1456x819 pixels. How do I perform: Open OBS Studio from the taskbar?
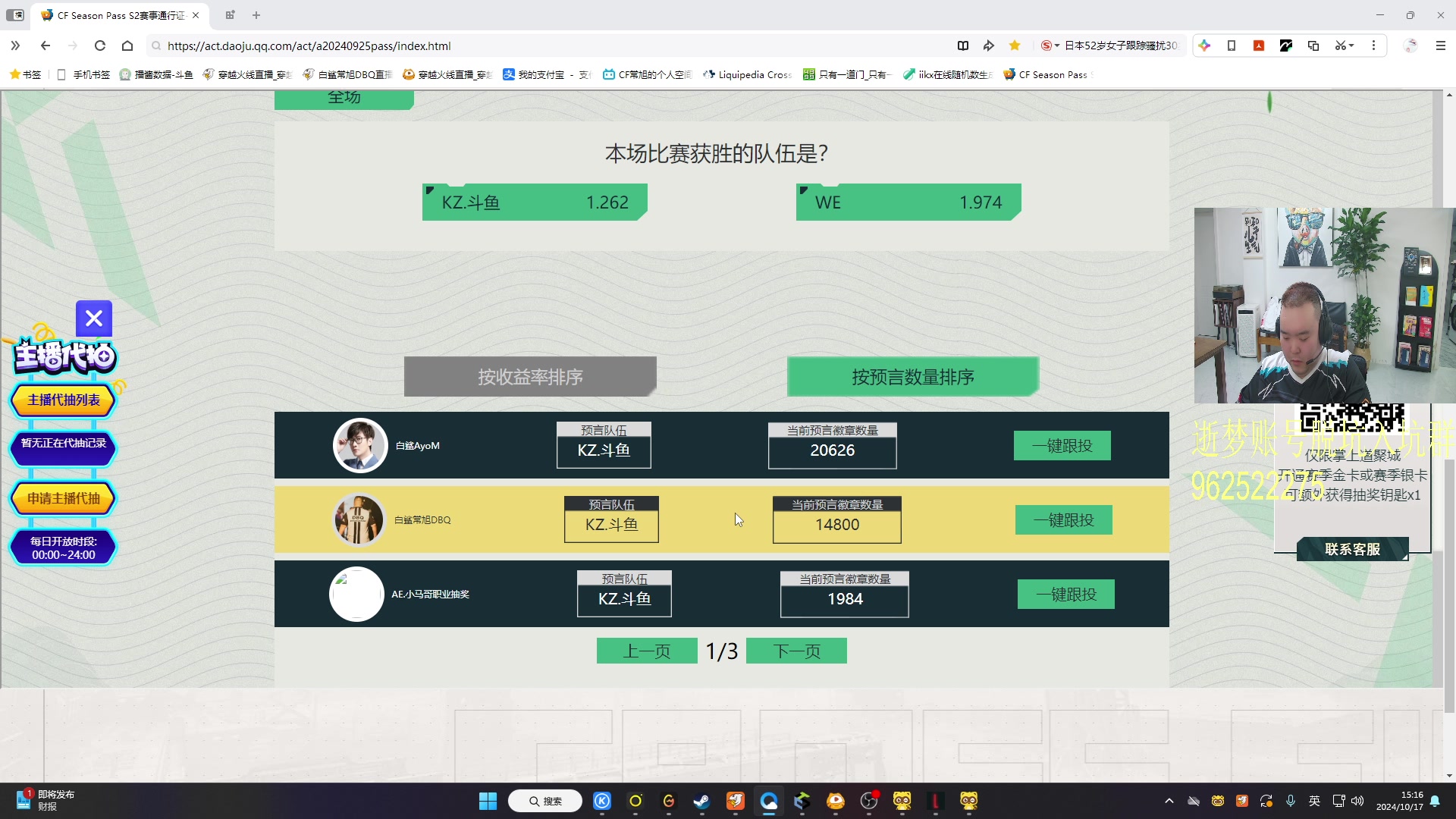(x=869, y=801)
